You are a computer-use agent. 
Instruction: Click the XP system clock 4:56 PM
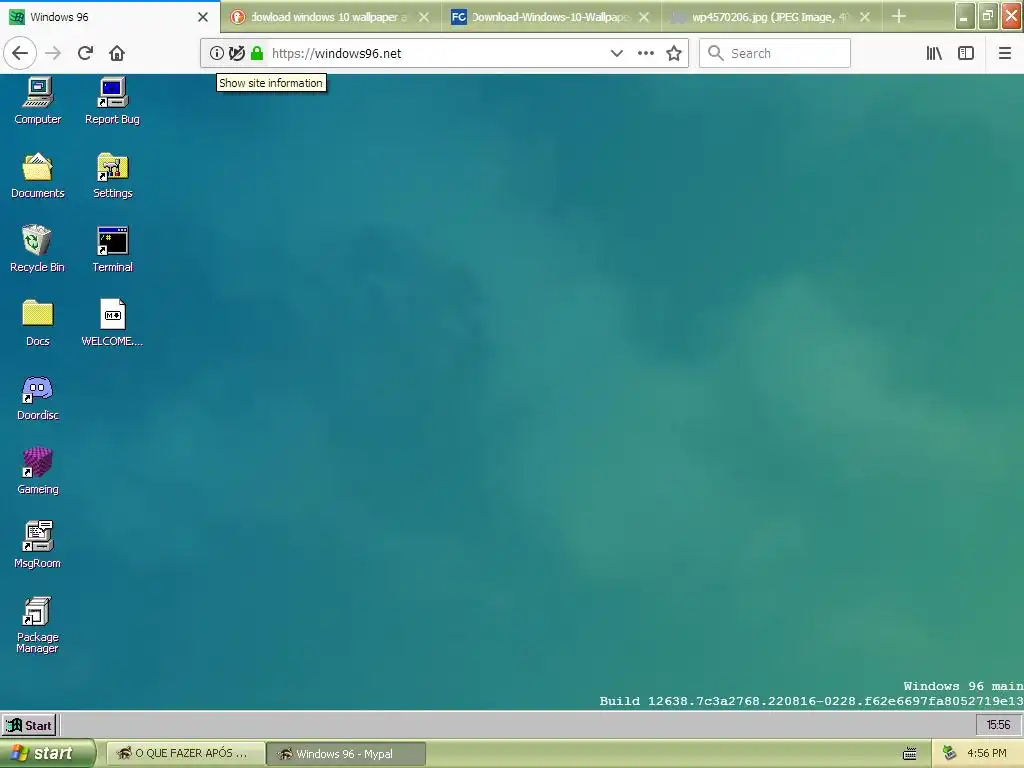pyautogui.click(x=986, y=754)
